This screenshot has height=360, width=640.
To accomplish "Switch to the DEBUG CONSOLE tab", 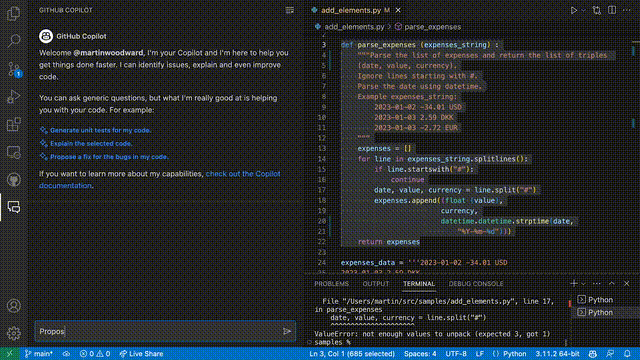I will (x=476, y=284).
